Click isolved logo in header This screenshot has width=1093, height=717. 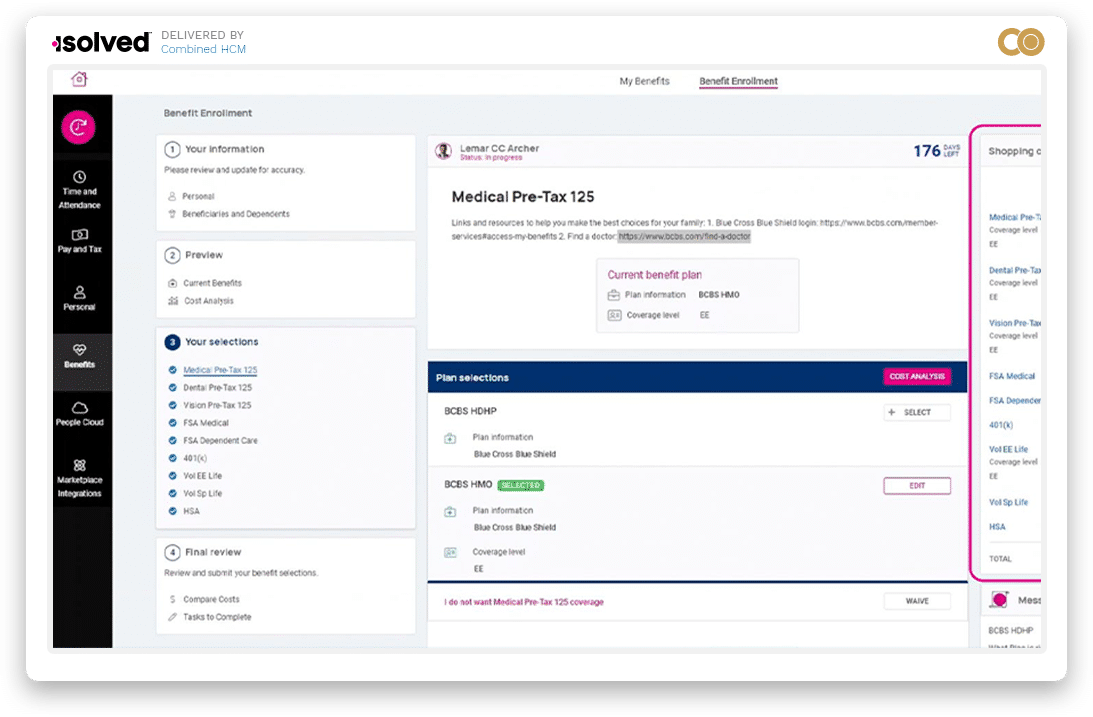click(x=101, y=43)
